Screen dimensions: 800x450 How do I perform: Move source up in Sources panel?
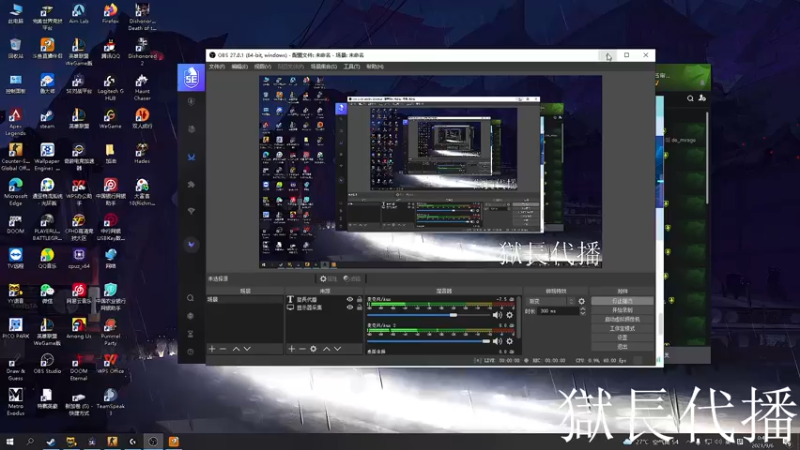click(x=327, y=349)
